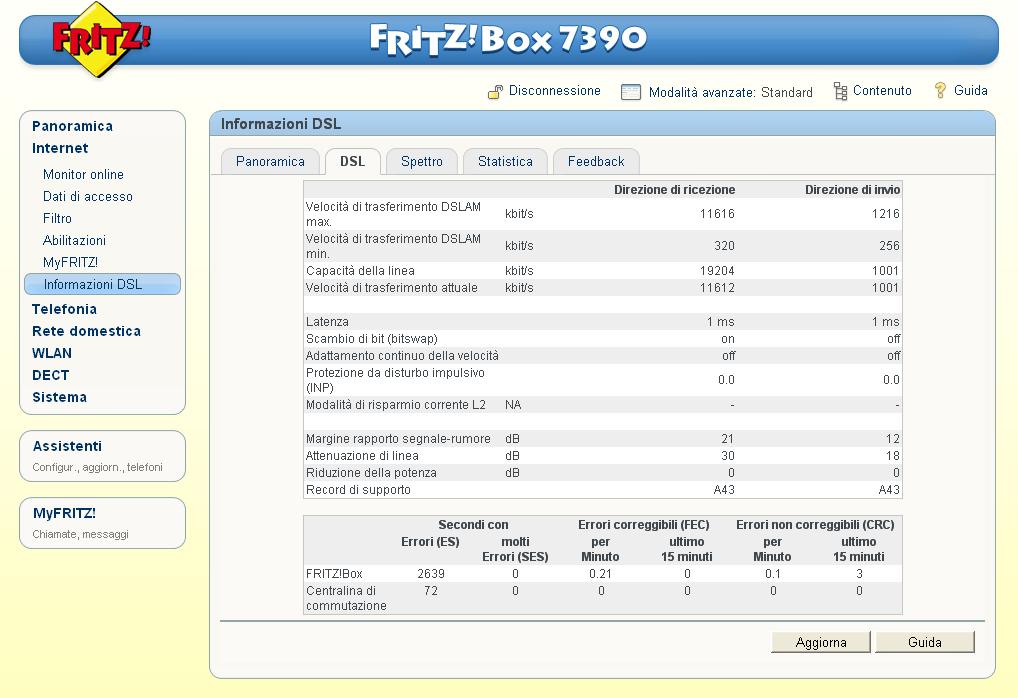Open the WLAN sidebar section
Image resolution: width=1018 pixels, height=698 pixels.
[52, 353]
